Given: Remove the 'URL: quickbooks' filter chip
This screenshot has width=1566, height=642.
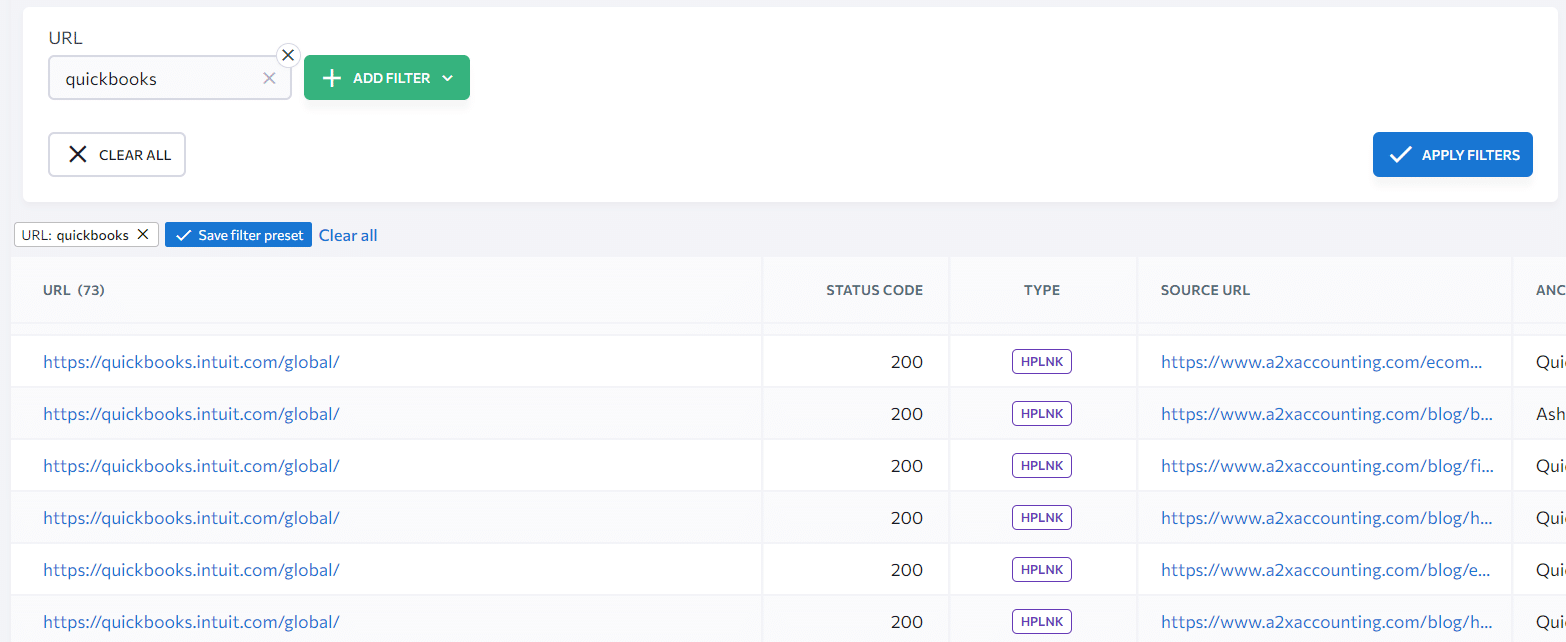Looking at the screenshot, I should coord(142,235).
